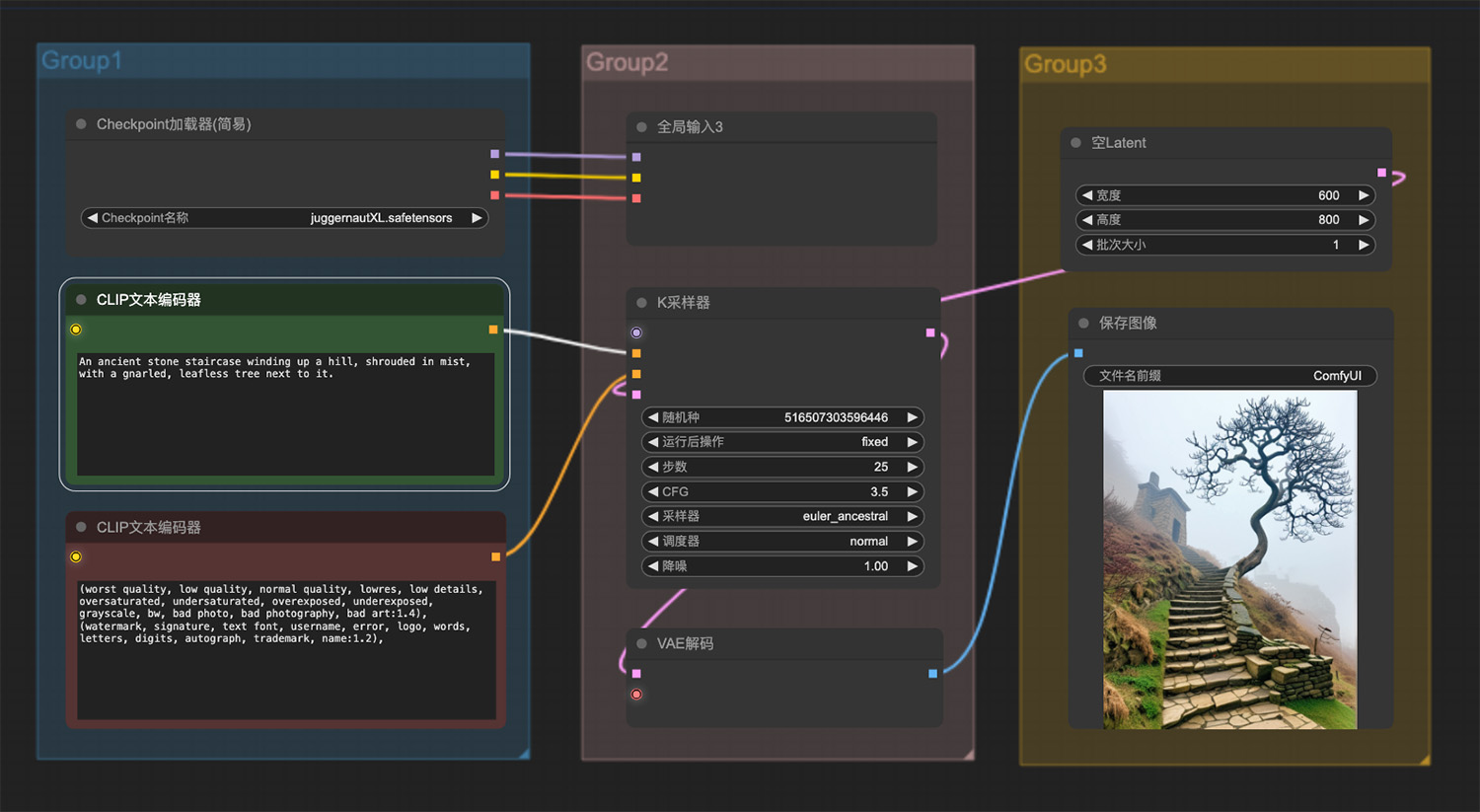Collapse the Checkpoint加载器(简易) node via its title dot
This screenshot has height=812, width=1480.
[81, 124]
